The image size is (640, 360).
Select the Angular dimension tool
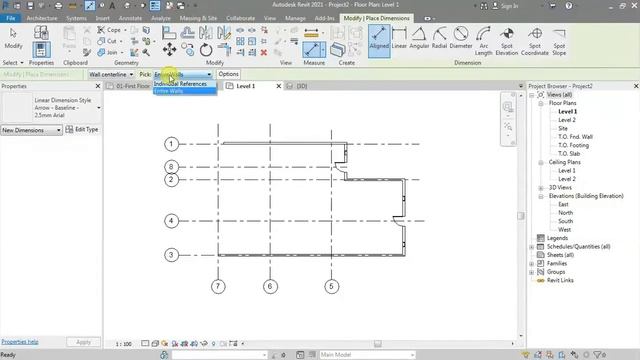coord(419,39)
